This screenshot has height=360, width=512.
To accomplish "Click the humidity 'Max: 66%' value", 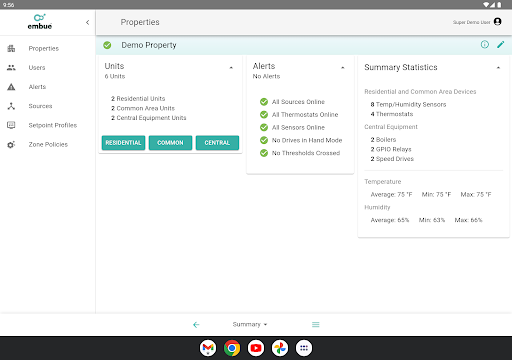I will [x=469, y=220].
